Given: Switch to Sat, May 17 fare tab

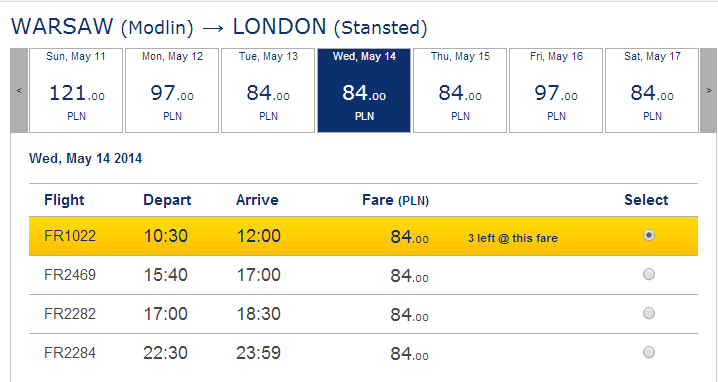Looking at the screenshot, I should click(652, 90).
